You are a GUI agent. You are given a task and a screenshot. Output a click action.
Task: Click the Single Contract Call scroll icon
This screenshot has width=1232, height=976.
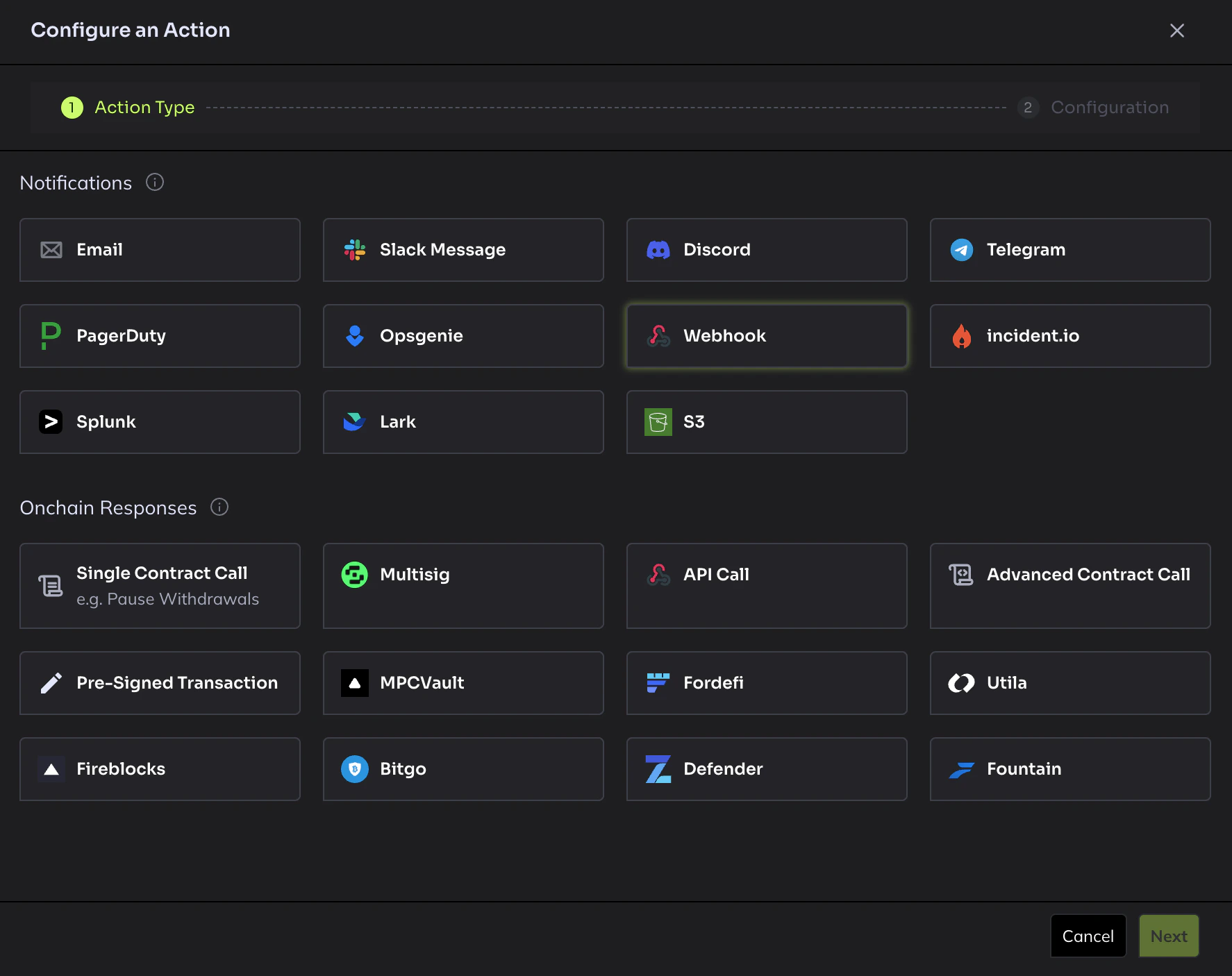[51, 586]
